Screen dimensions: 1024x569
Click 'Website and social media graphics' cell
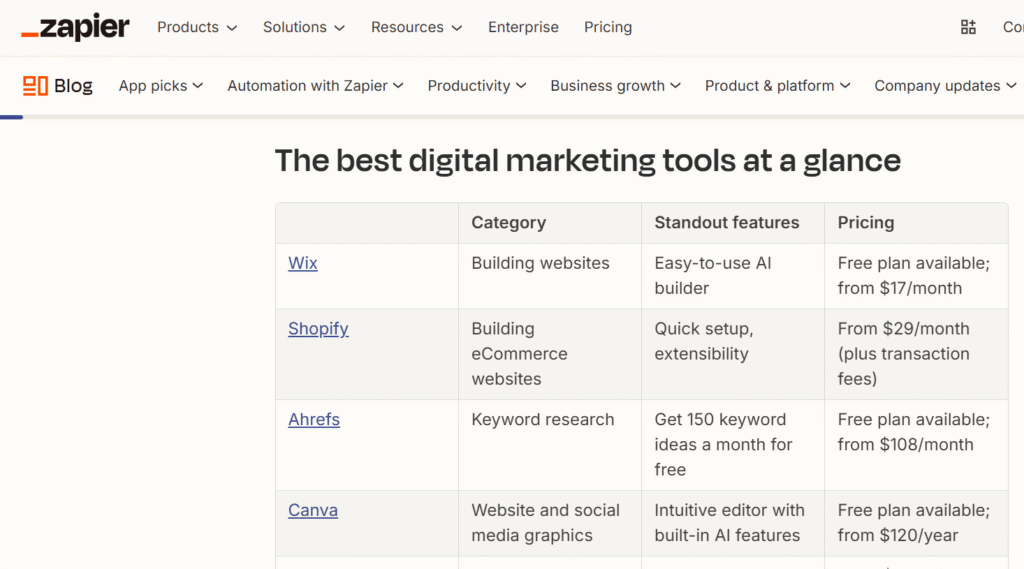(x=550, y=523)
